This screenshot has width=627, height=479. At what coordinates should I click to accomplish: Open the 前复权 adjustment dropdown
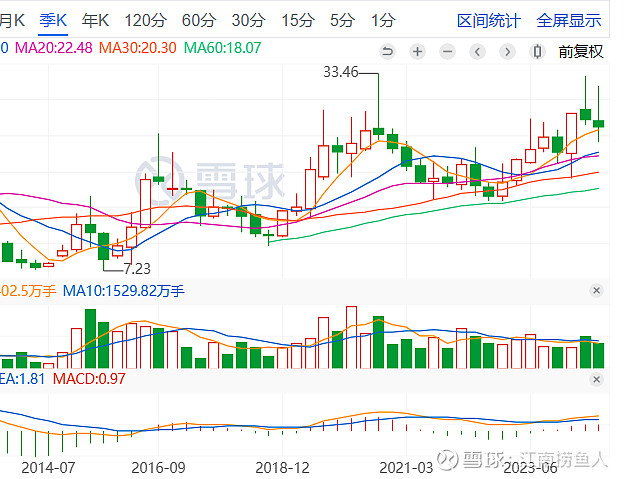[581, 52]
